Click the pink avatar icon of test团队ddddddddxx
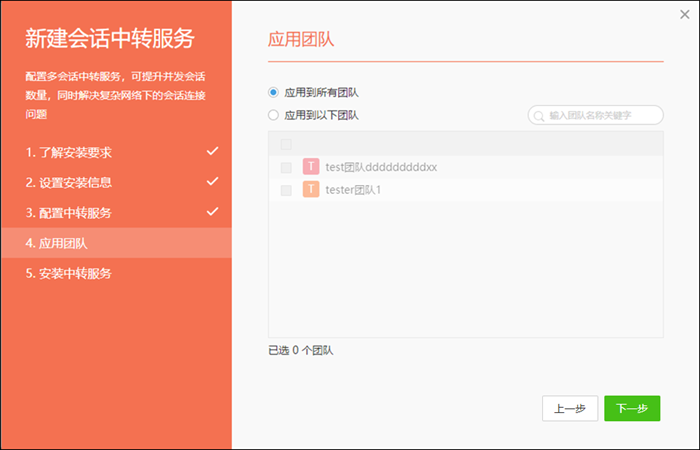700x450 pixels. click(311, 167)
